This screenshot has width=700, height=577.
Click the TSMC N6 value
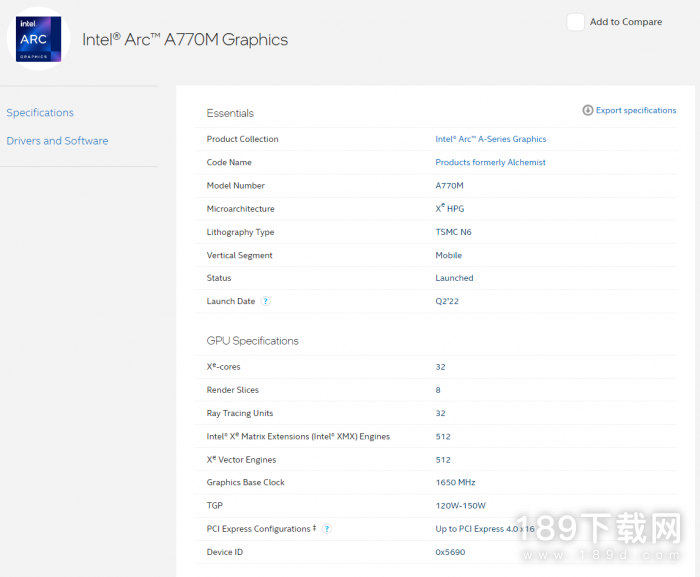tap(453, 232)
